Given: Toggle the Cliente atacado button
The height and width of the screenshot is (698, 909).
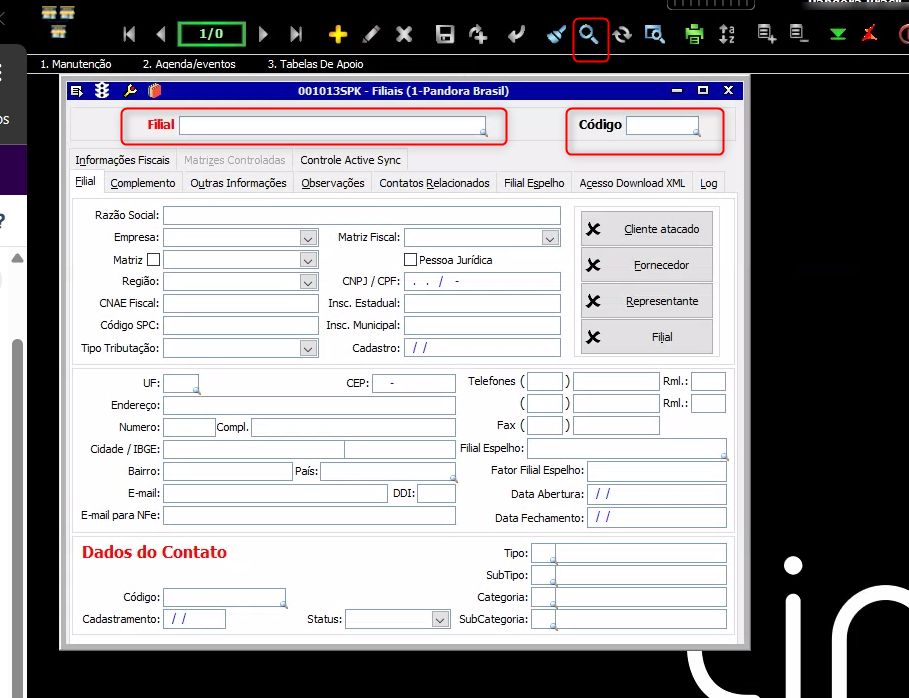Looking at the screenshot, I should coord(646,229).
